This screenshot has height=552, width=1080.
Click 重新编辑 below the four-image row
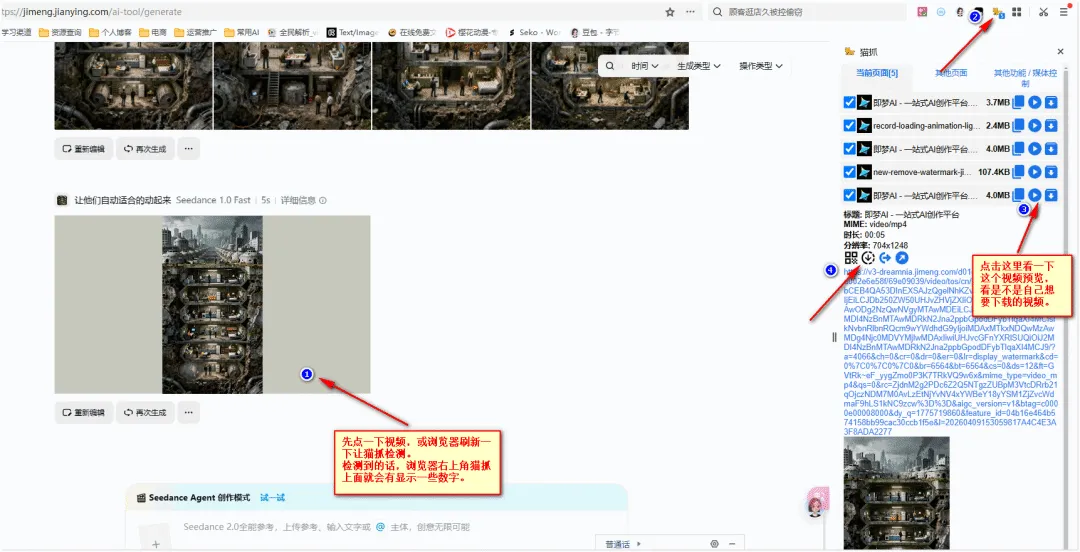pos(83,148)
